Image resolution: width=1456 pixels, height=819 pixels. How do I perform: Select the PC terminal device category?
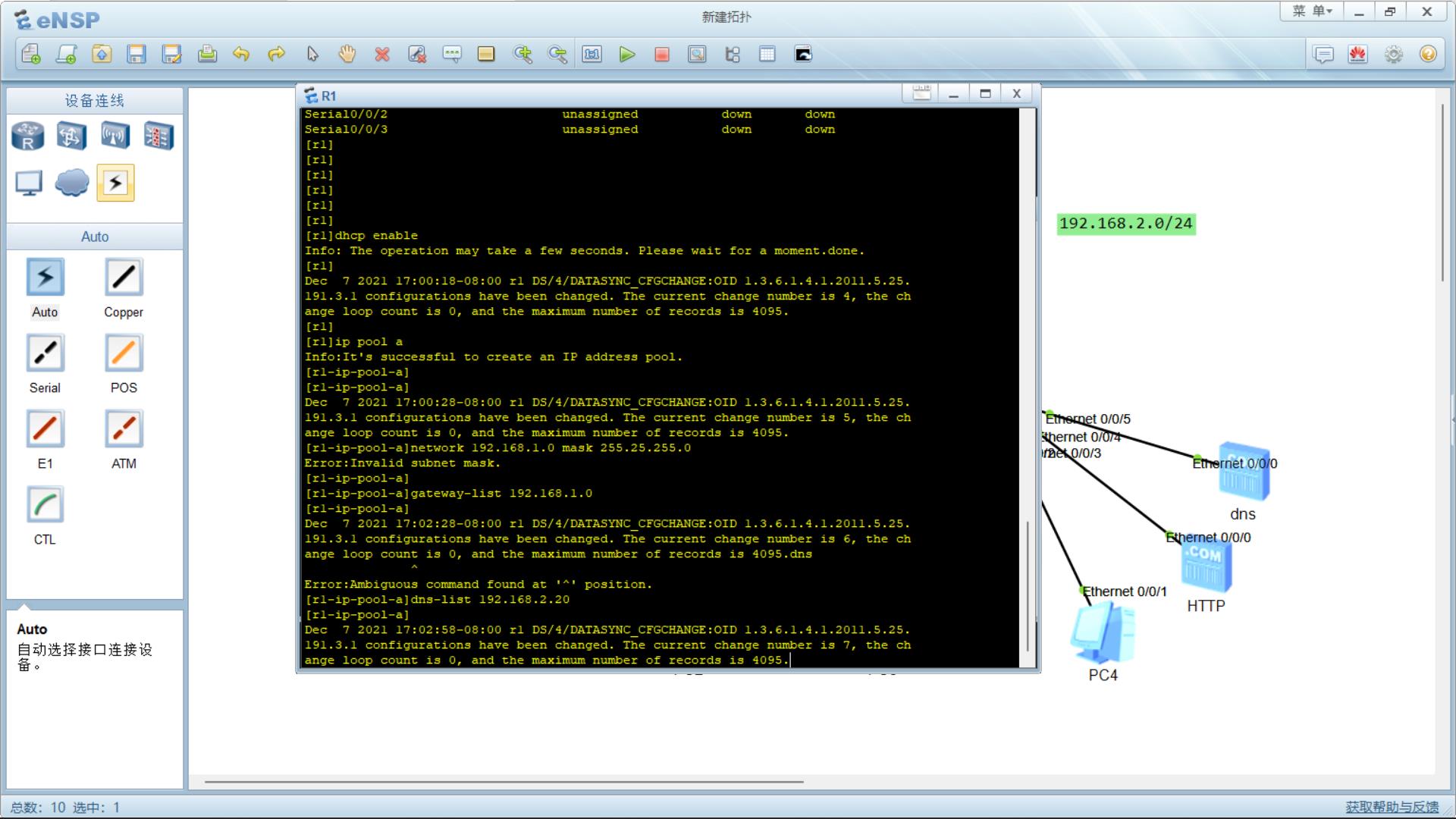coord(29,184)
